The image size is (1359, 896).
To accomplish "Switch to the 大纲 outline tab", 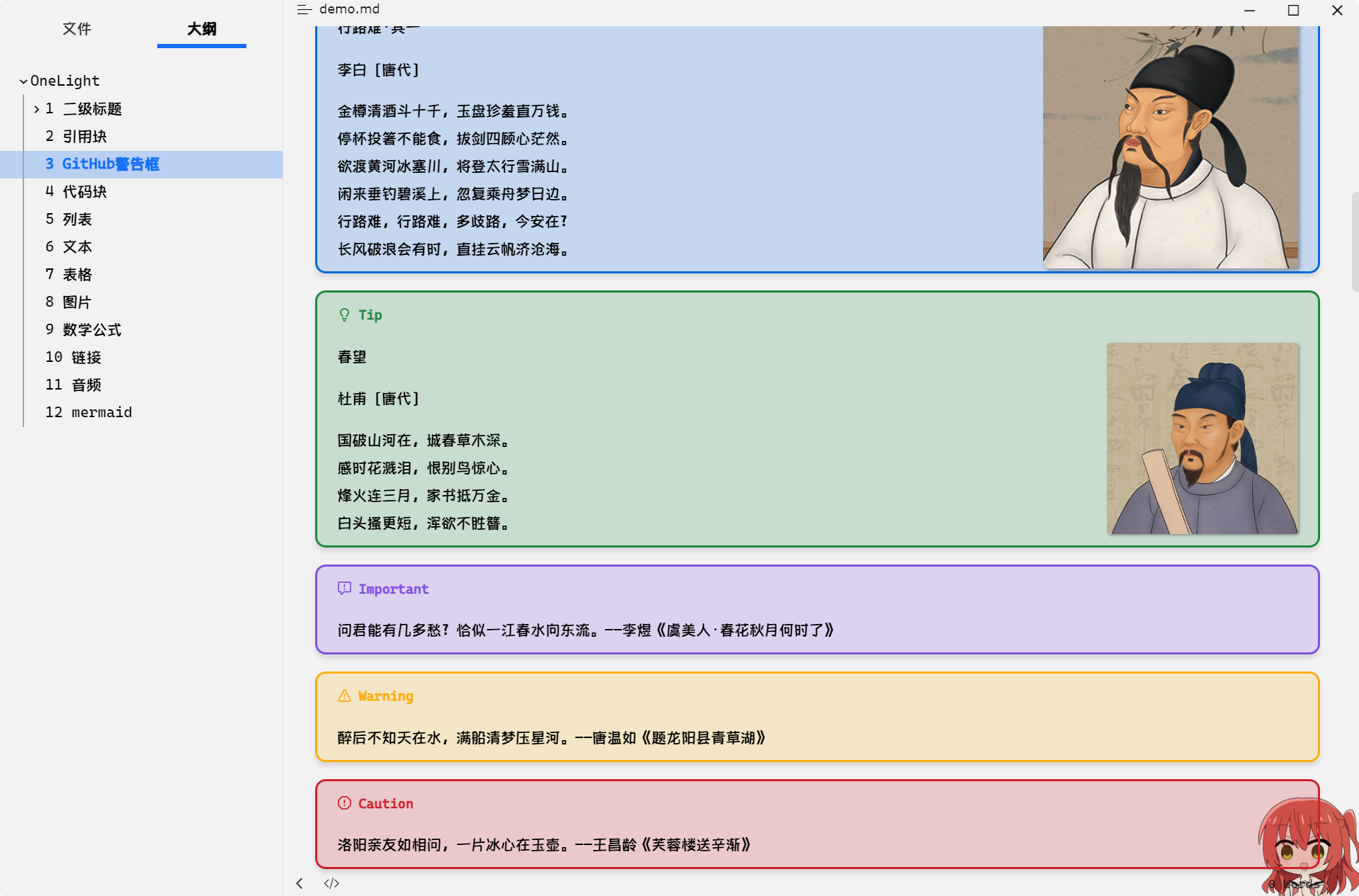I will (202, 28).
